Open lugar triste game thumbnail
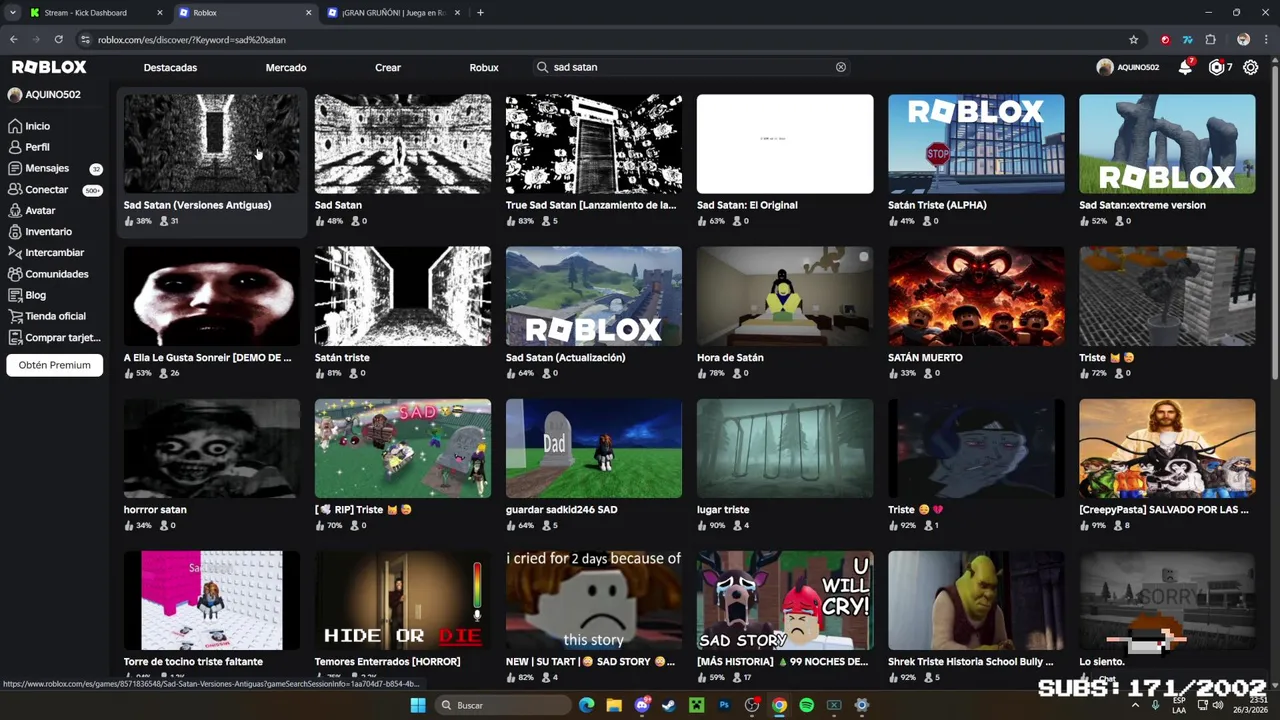Image resolution: width=1280 pixels, height=720 pixels. pyautogui.click(x=785, y=448)
